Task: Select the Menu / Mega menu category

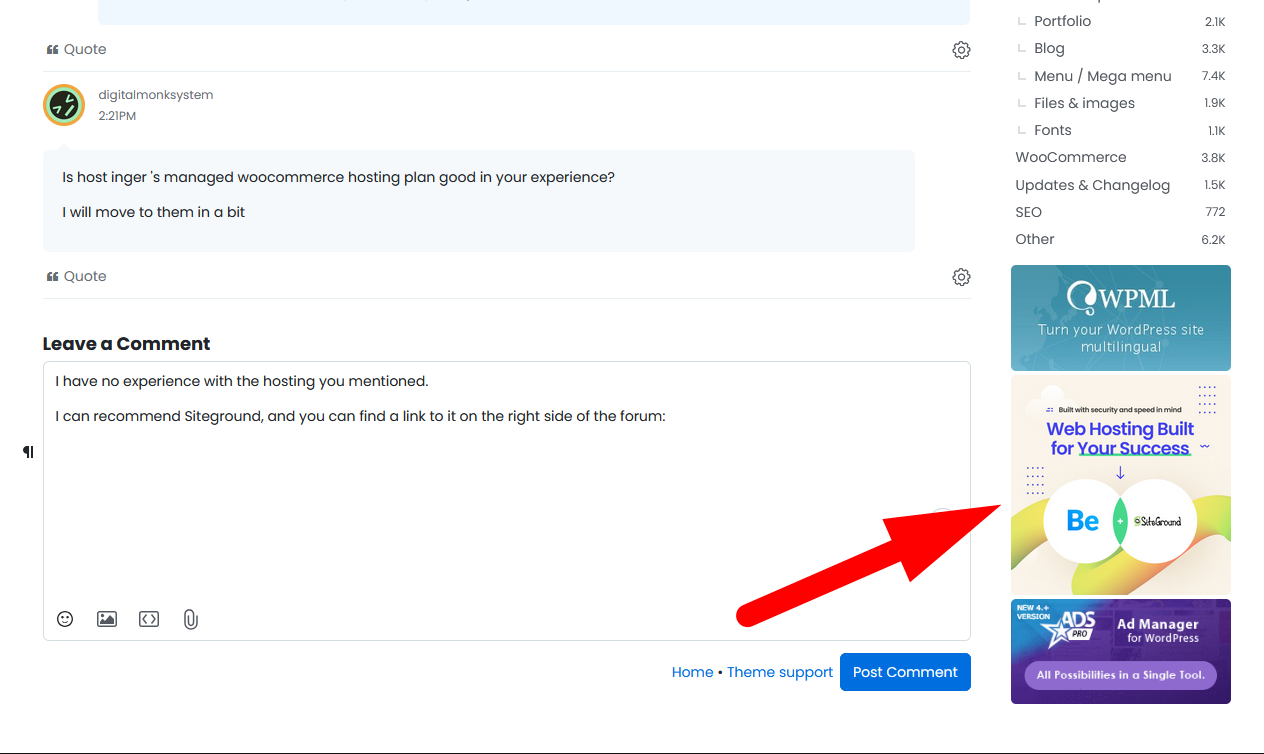Action: [1102, 76]
